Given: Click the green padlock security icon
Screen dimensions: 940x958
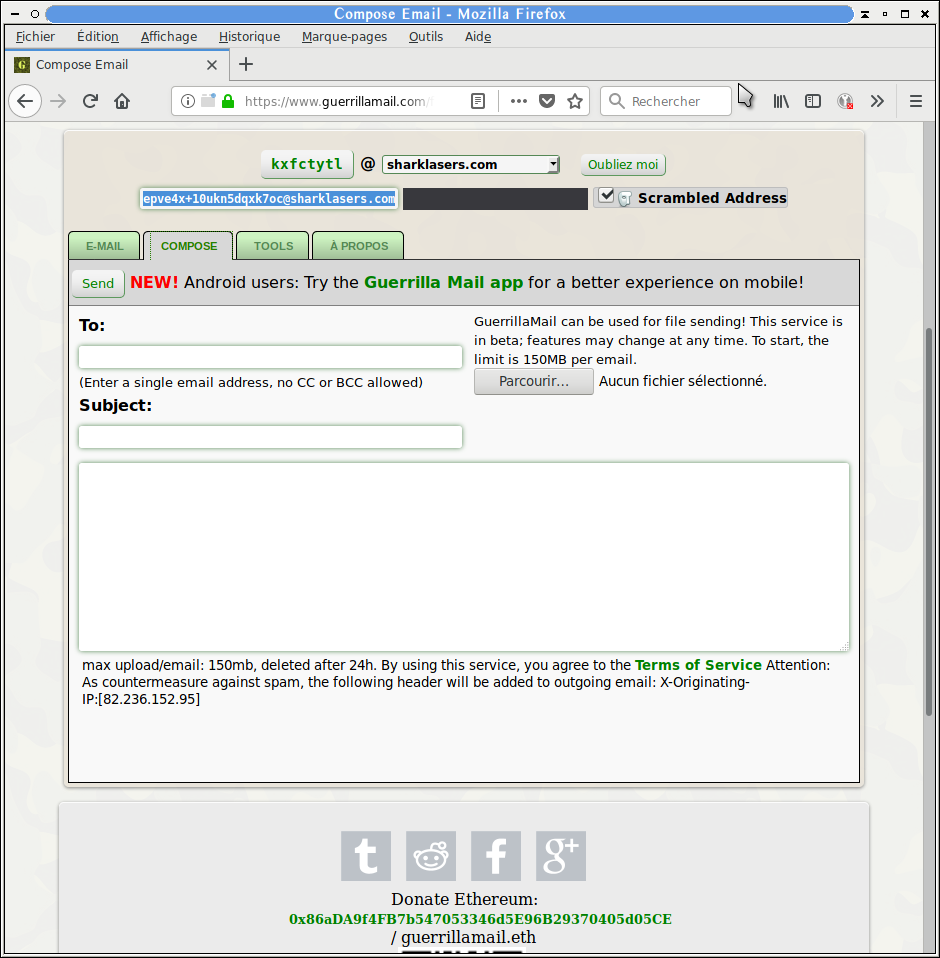Looking at the screenshot, I should click(228, 101).
